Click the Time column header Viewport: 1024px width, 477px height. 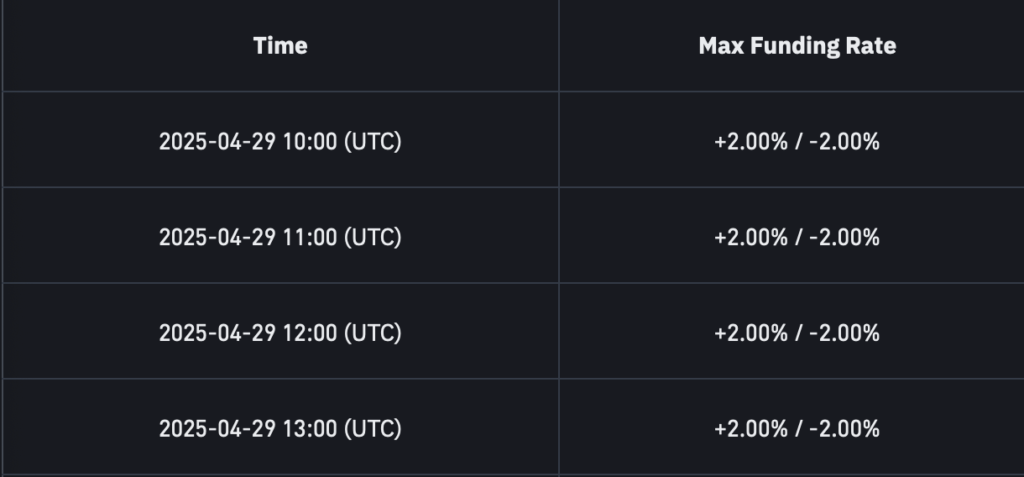coord(280,46)
